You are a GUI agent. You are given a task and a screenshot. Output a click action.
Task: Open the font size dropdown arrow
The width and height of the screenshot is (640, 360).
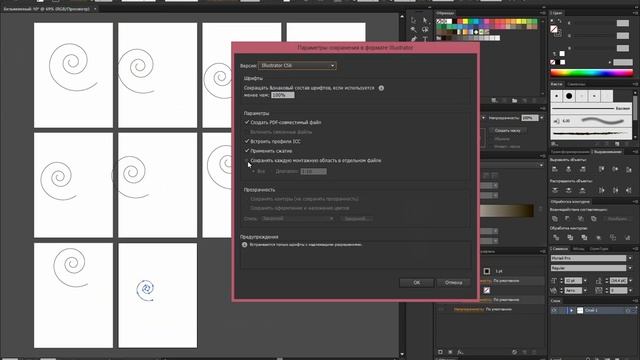pyautogui.click(x=585, y=281)
